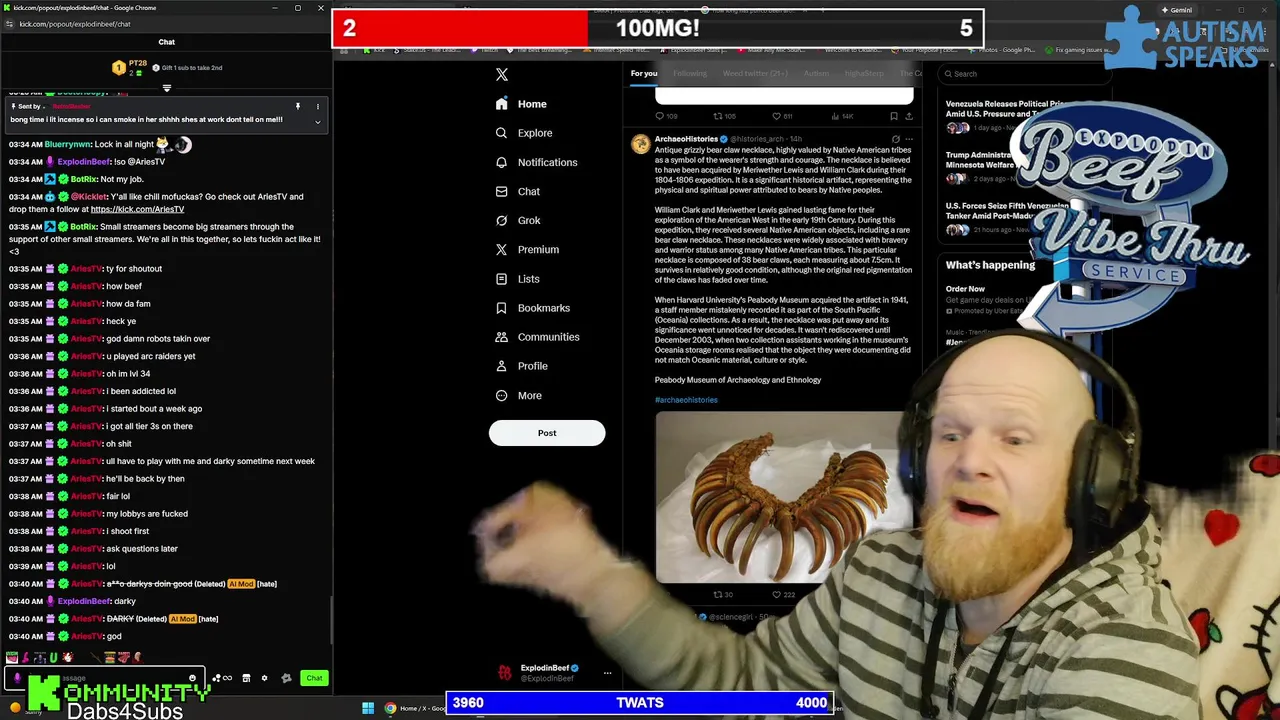Screen dimensions: 1280x720
Task: Bookmark the post above ArchaeoHistories
Action: (x=893, y=116)
